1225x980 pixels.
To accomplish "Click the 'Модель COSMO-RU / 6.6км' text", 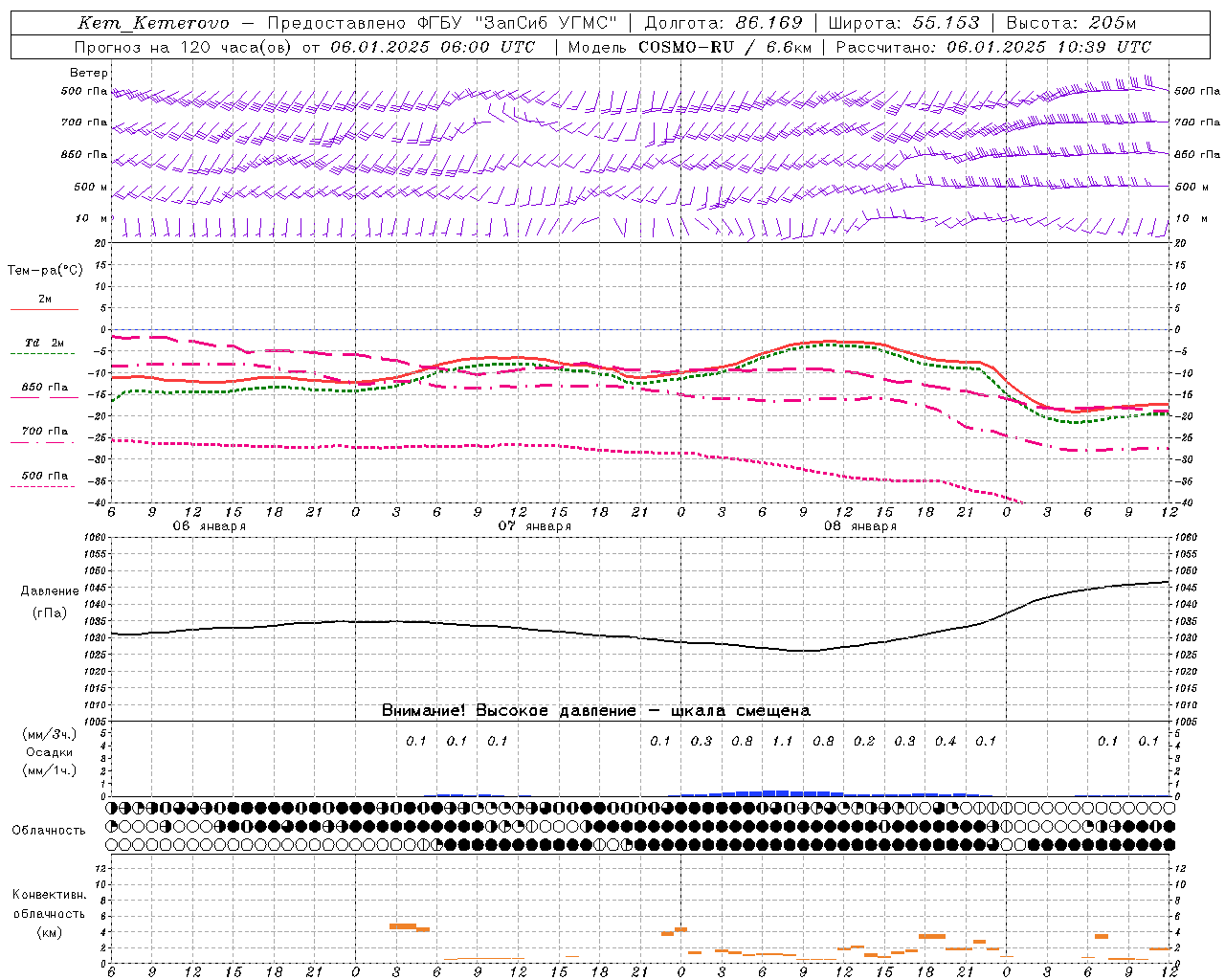I will click(x=688, y=47).
